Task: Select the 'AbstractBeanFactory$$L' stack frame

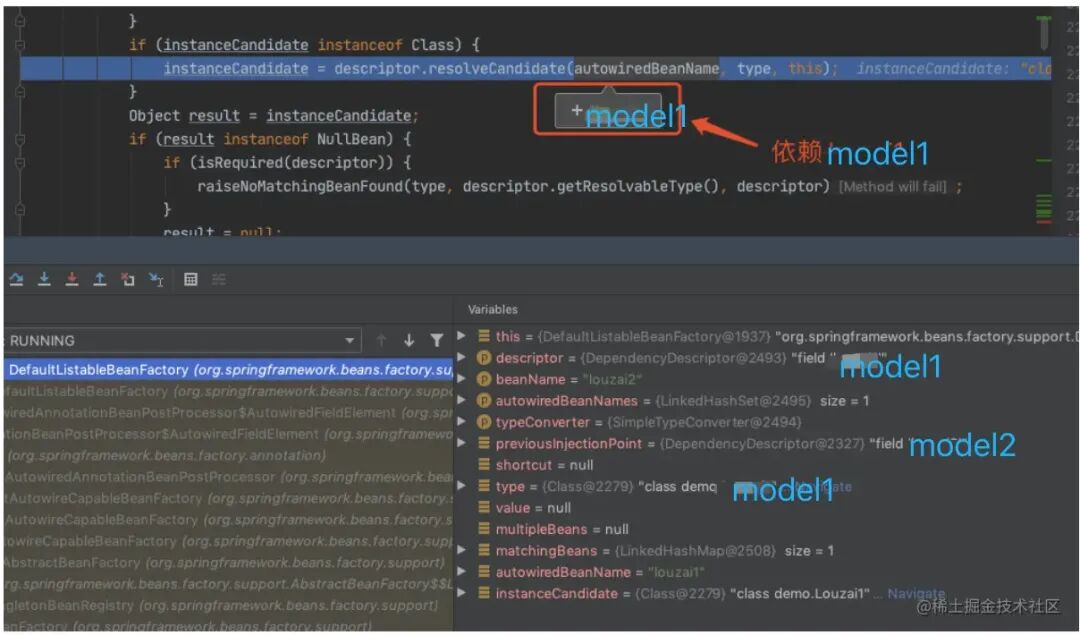Action: (229, 584)
